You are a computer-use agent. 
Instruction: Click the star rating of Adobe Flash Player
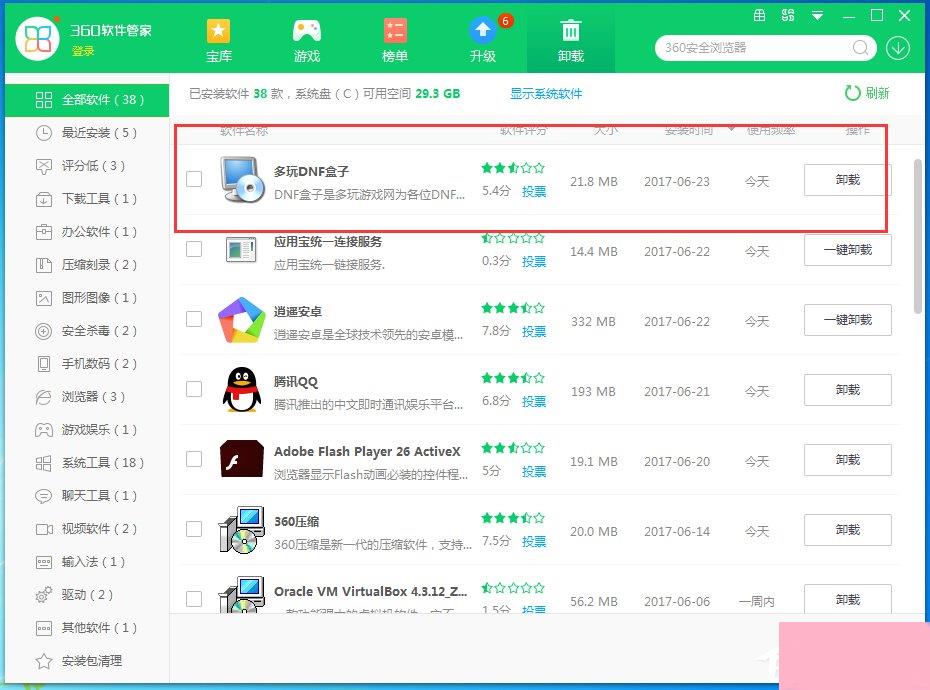point(512,448)
